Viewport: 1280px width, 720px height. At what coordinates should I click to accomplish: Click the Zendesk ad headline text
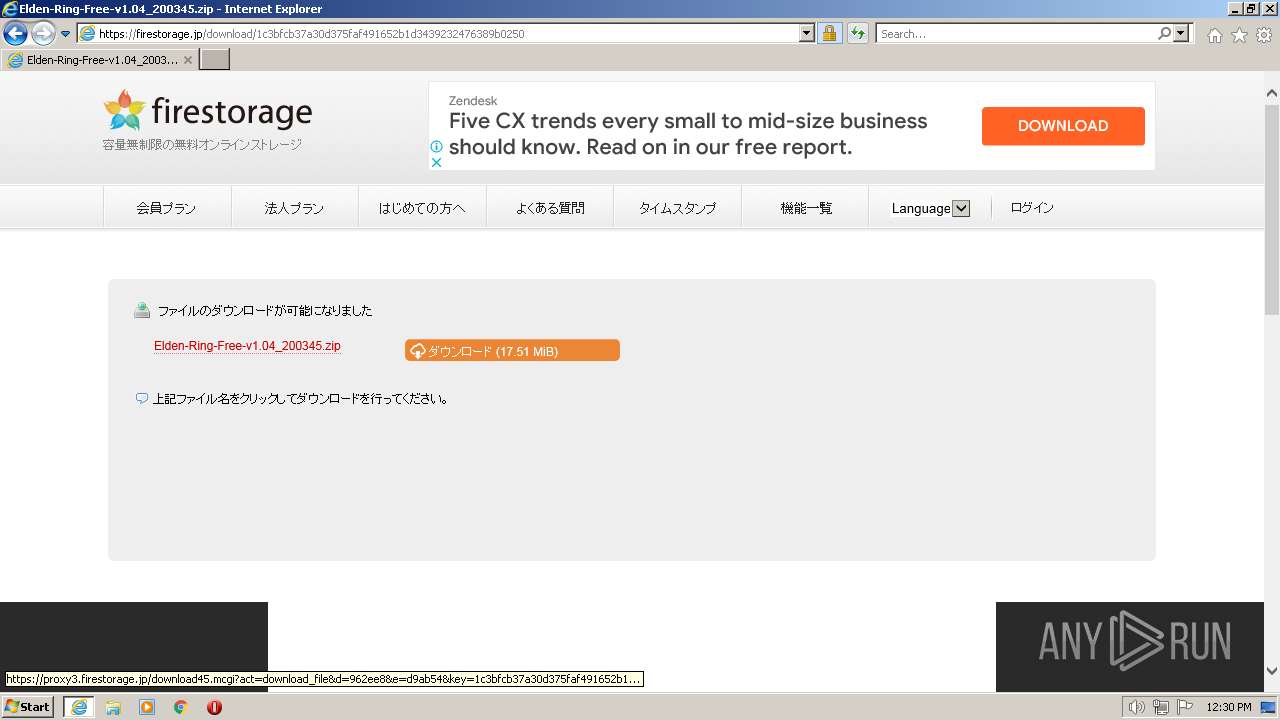pyautogui.click(x=688, y=134)
